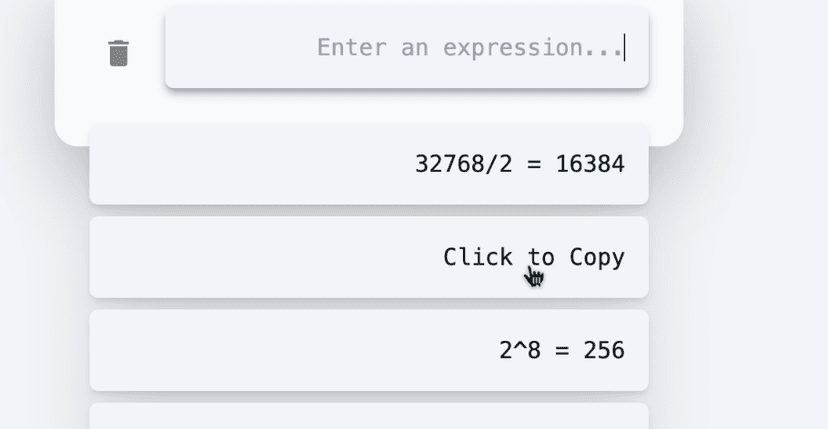Click the equals sign in the 2^8 row

coord(562,351)
